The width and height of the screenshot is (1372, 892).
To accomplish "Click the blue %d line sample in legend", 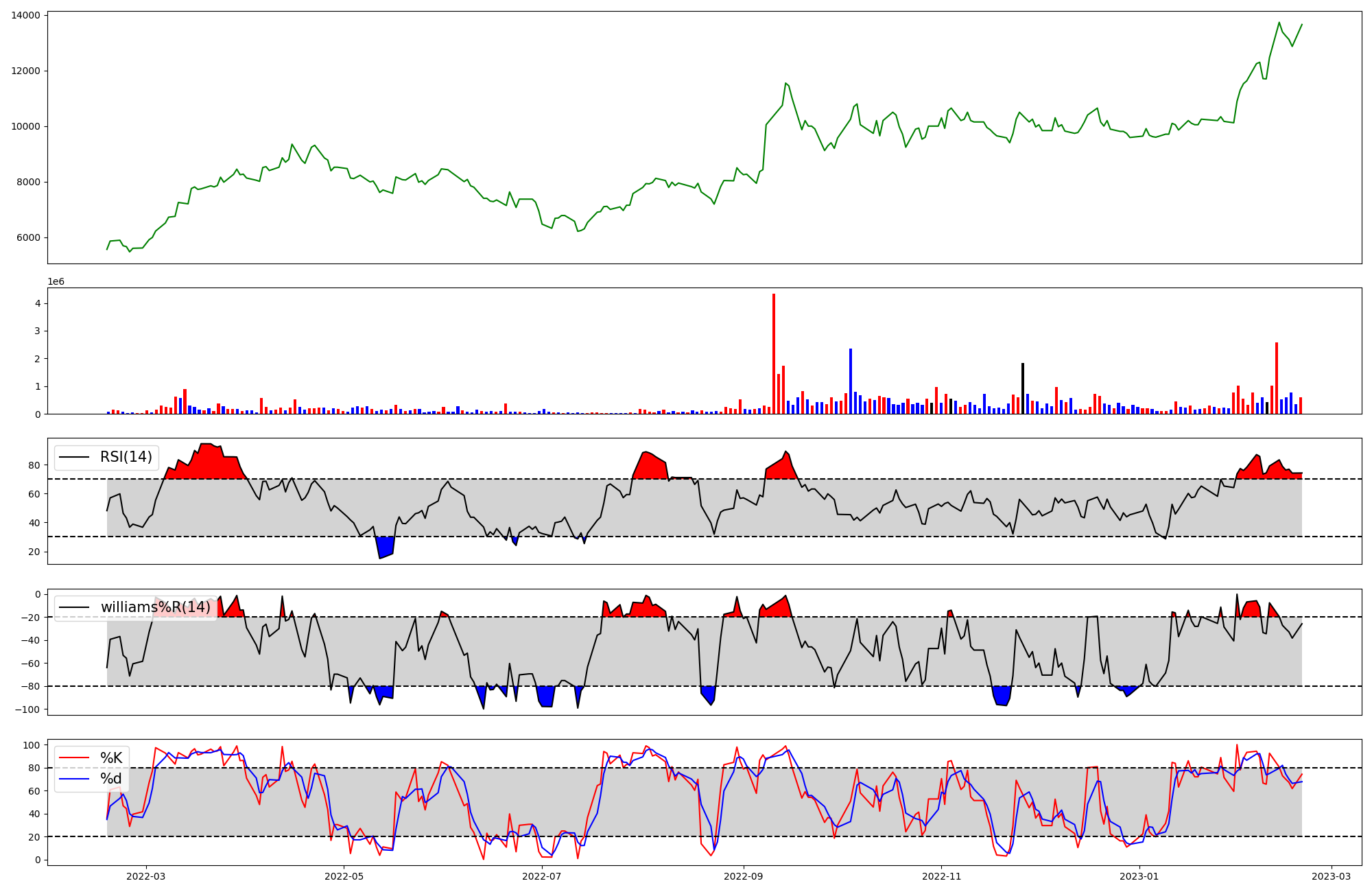I will pyautogui.click(x=75, y=779).
